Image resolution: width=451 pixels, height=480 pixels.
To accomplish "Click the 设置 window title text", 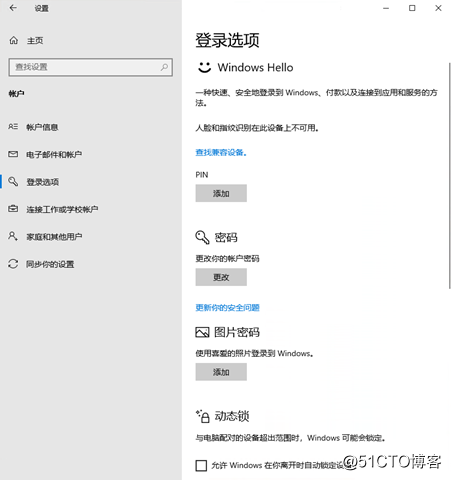I will click(42, 8).
